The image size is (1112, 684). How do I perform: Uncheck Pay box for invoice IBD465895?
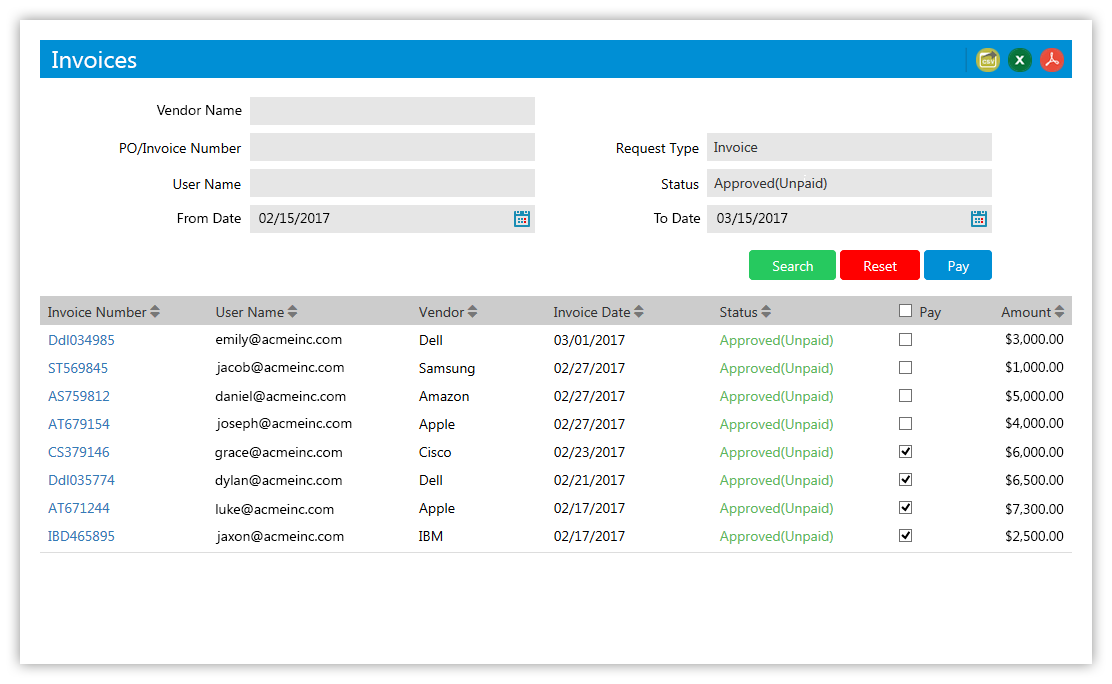[905, 536]
